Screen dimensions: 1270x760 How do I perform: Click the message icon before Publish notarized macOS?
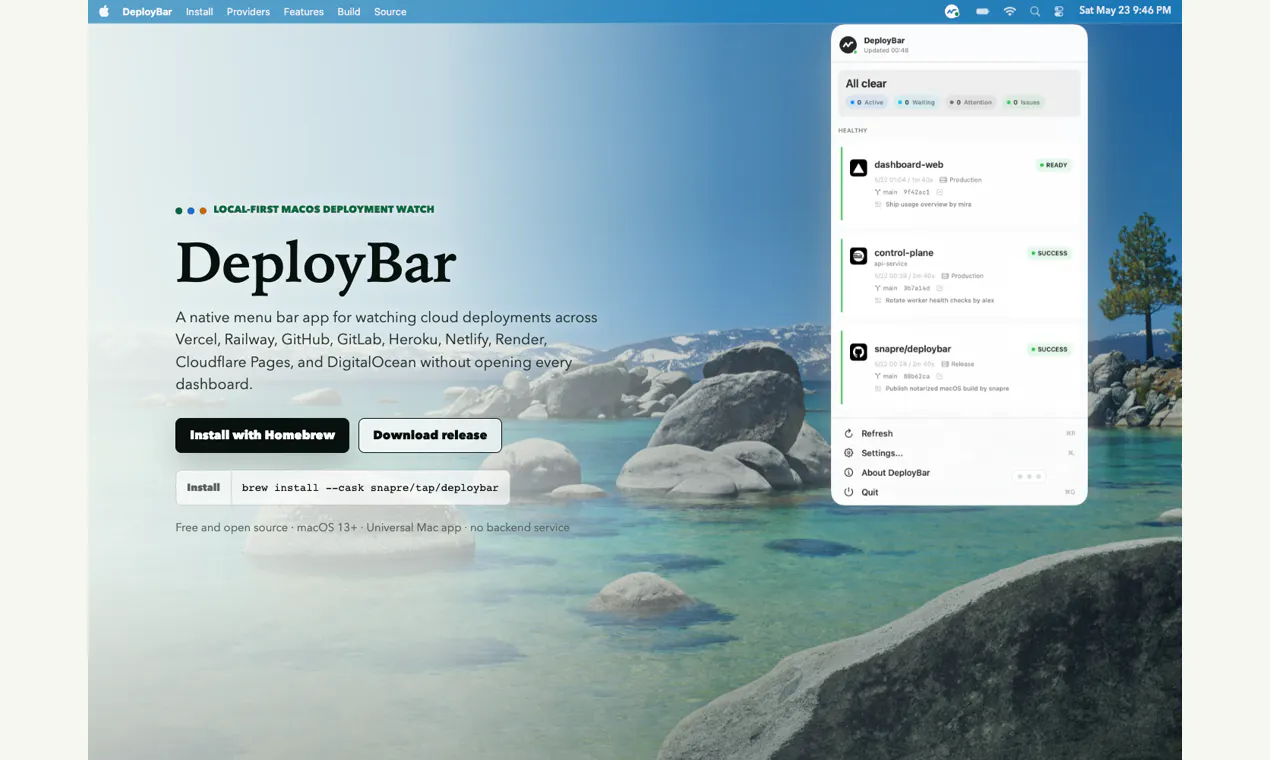point(878,388)
